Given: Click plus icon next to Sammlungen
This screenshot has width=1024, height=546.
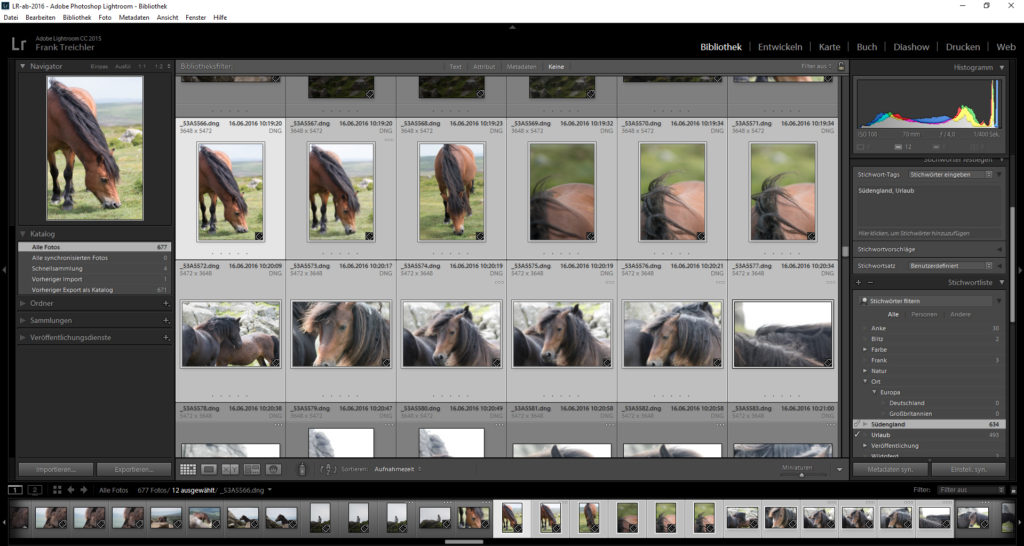Looking at the screenshot, I should click(166, 321).
